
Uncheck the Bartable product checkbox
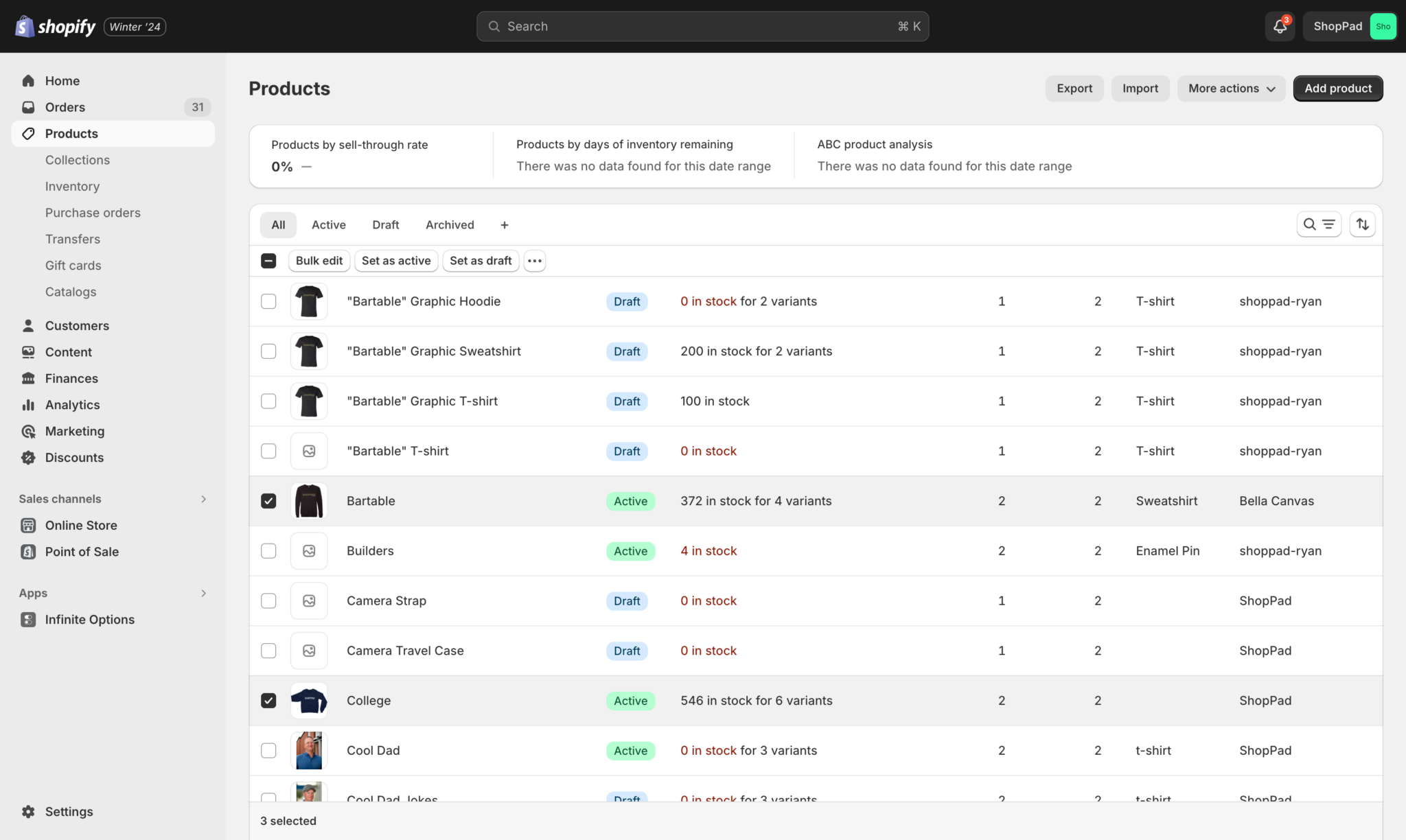(268, 501)
